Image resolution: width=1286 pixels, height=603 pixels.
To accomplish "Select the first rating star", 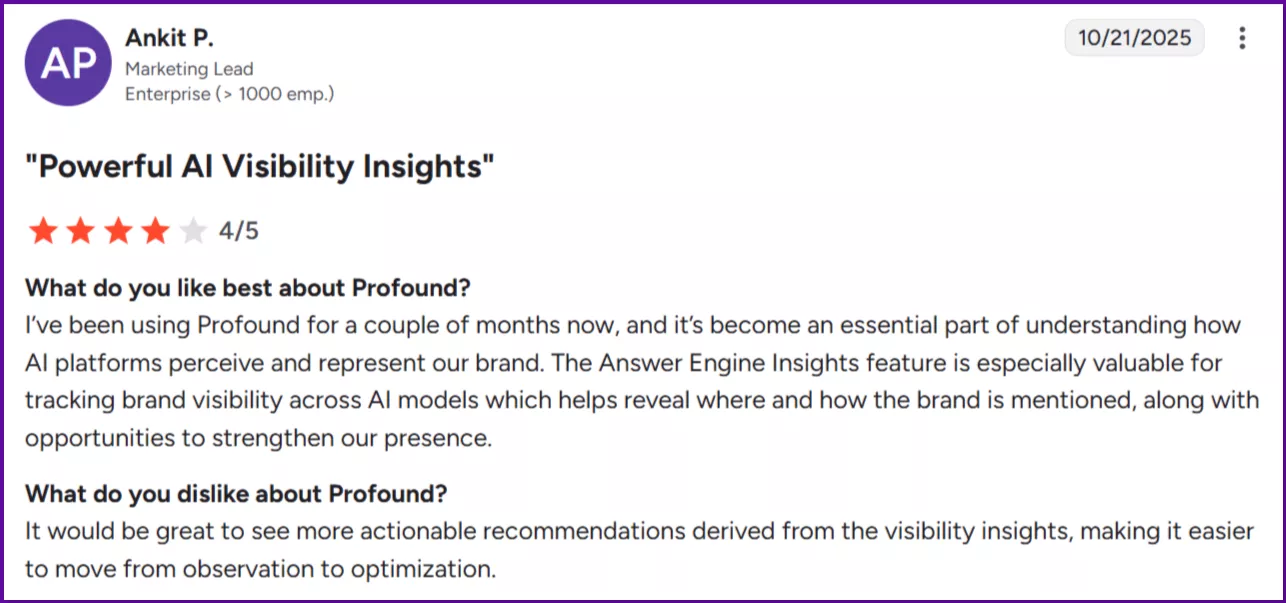I will tap(43, 229).
